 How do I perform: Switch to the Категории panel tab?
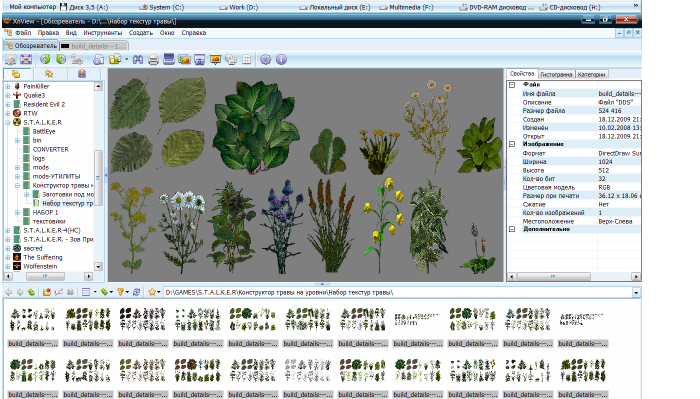click(592, 75)
